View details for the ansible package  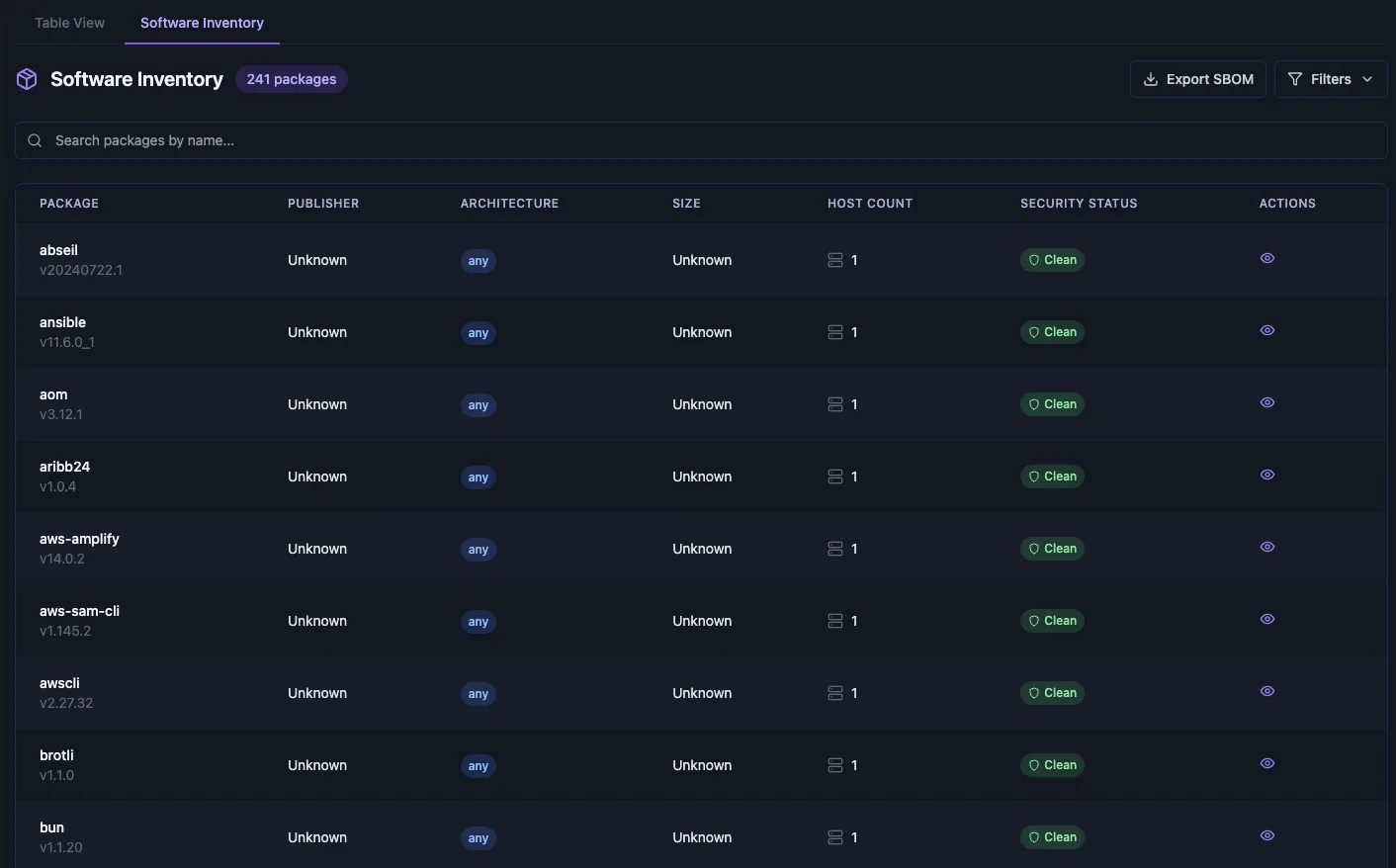pyautogui.click(x=1267, y=330)
